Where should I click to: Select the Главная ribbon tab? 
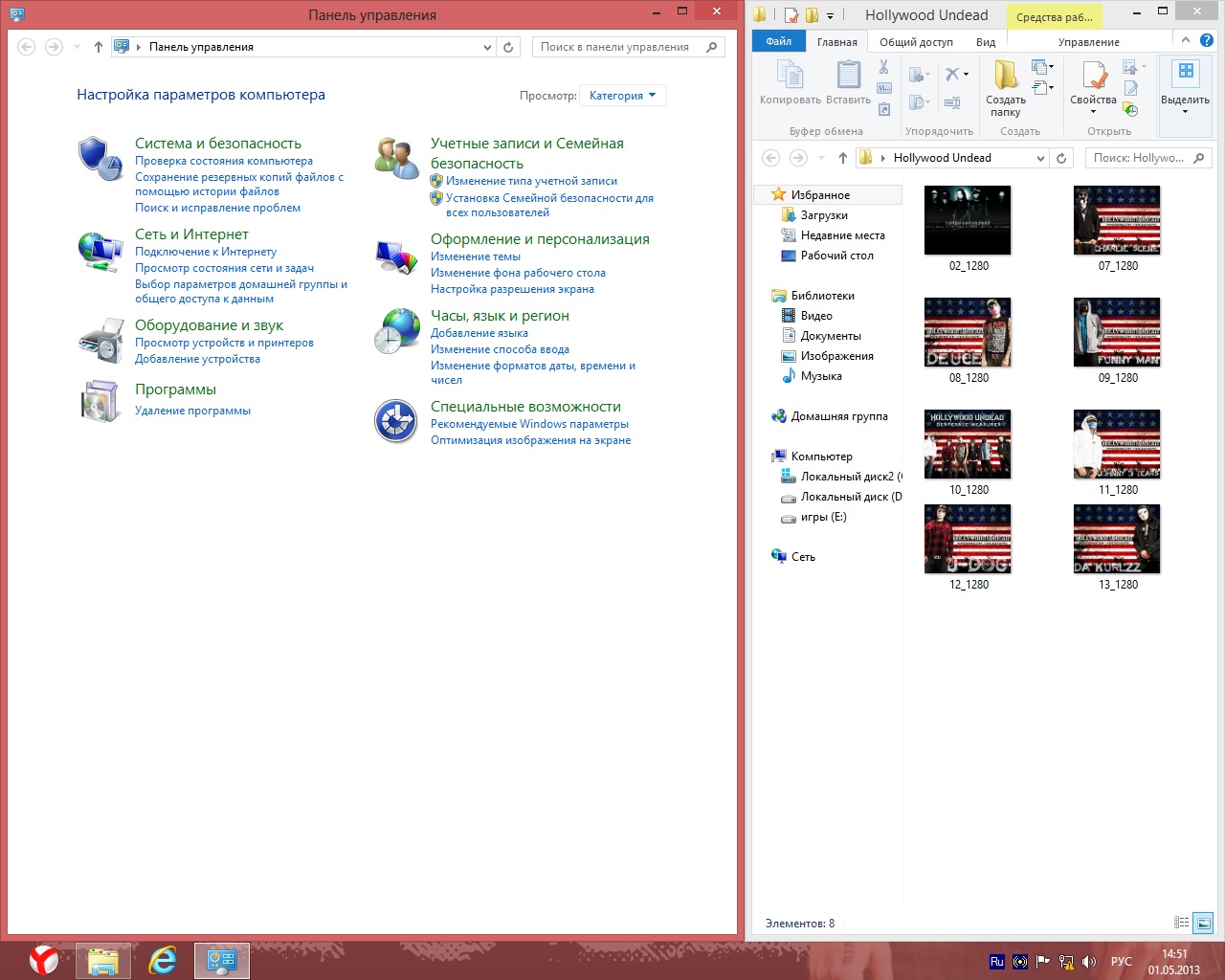837,42
